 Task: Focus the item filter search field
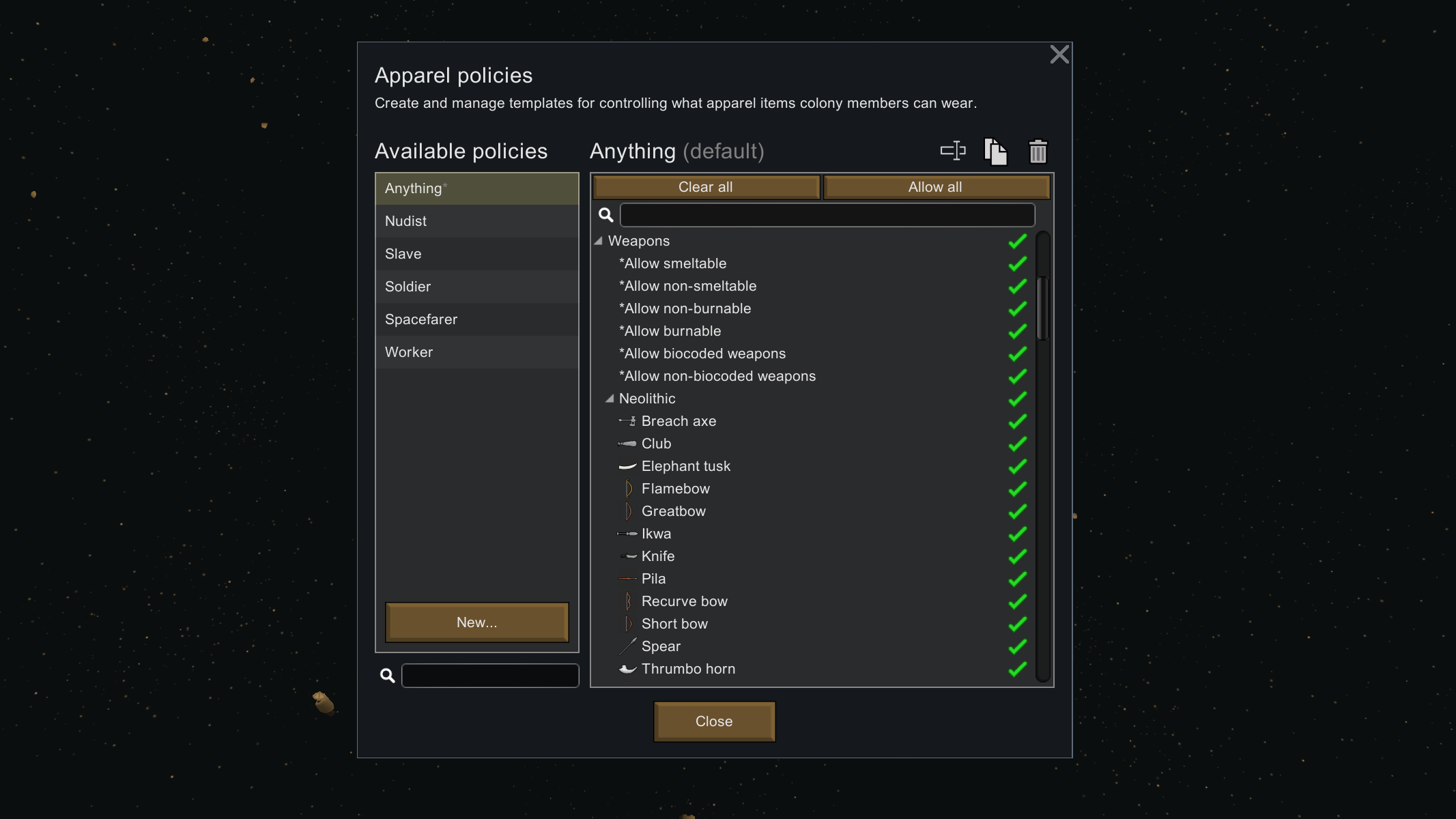827,215
